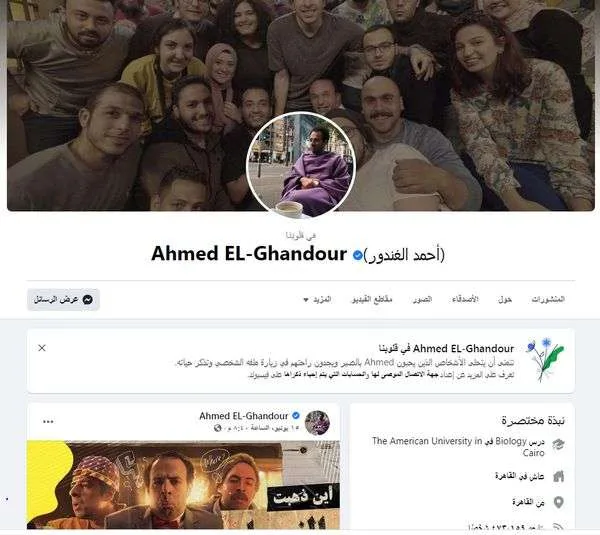
Task: Open the حول tab
Action: [505, 299]
